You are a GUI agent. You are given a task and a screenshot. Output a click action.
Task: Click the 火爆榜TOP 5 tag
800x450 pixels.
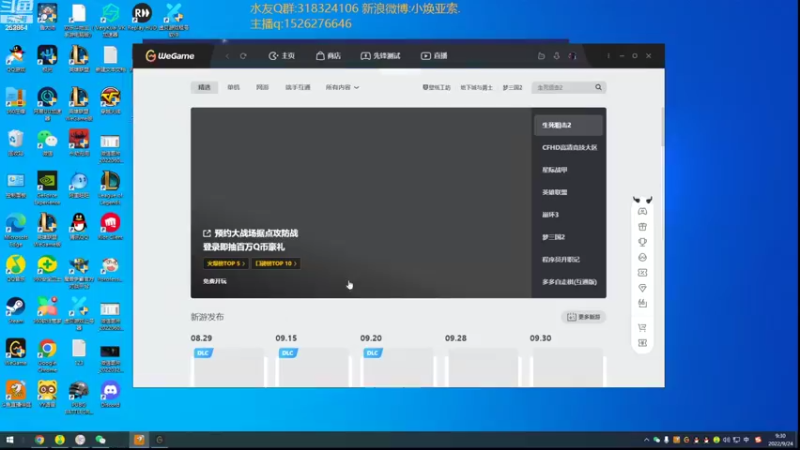[x=226, y=263]
